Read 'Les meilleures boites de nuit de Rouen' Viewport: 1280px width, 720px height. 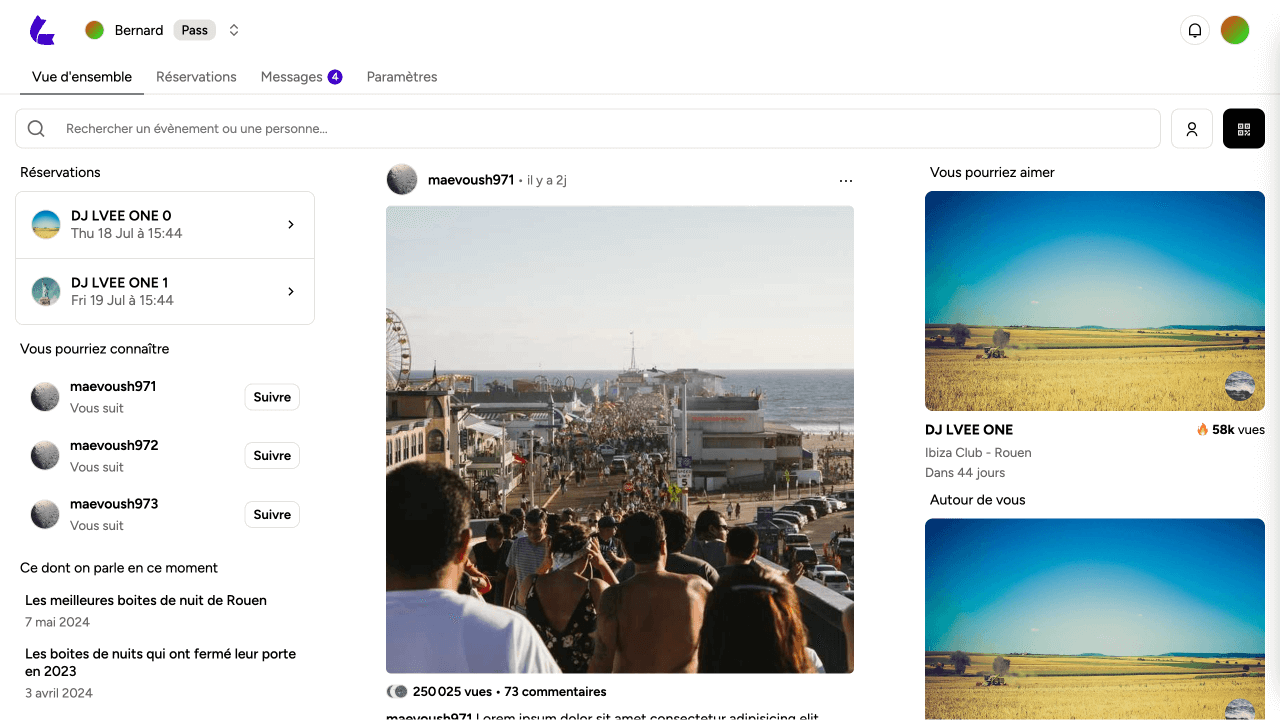[146, 601]
